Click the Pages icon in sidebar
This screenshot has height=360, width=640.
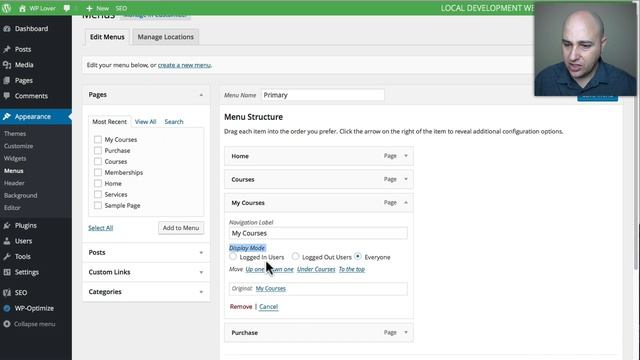[x=7, y=80]
